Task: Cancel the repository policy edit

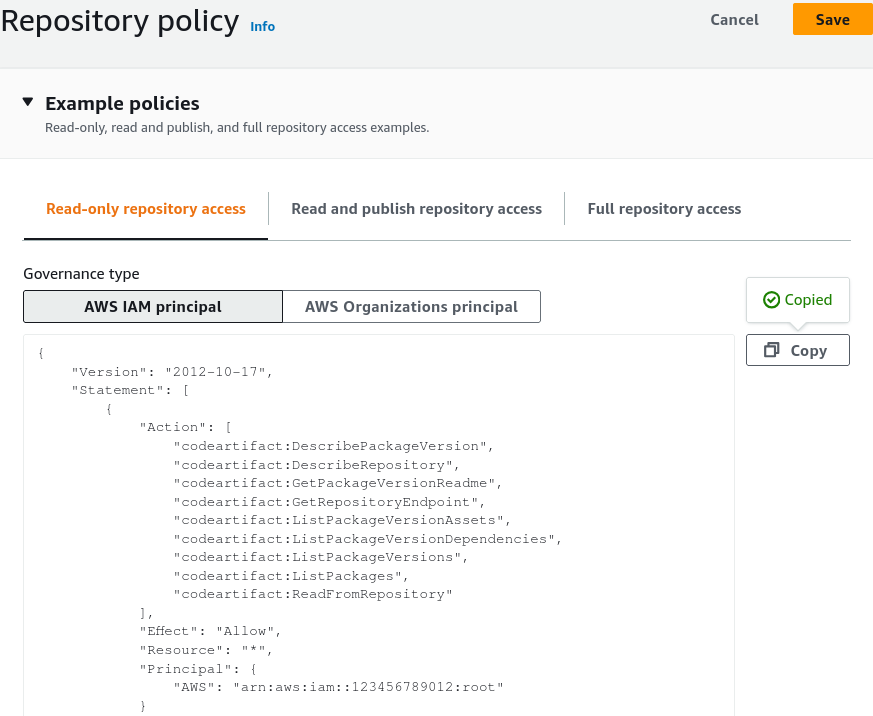Action: (734, 19)
